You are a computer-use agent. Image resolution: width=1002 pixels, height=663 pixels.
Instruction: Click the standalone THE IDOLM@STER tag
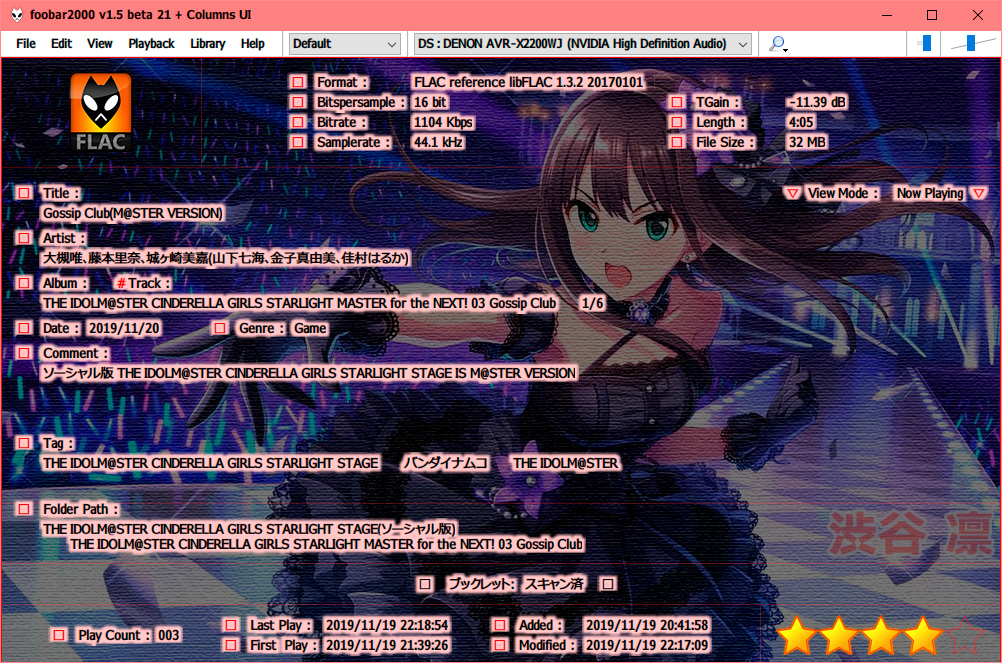(566, 463)
